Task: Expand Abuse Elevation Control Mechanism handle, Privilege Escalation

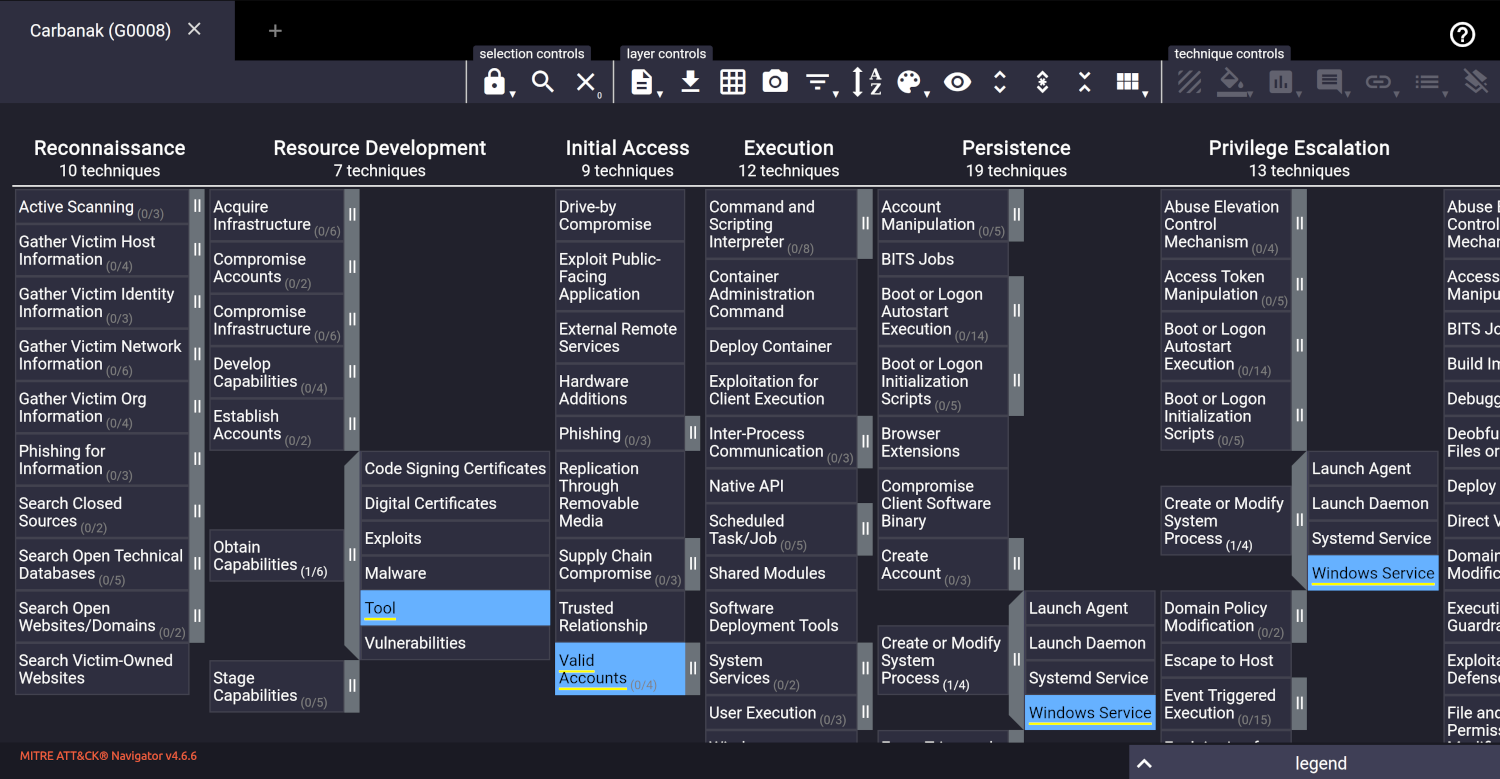Action: [1299, 224]
